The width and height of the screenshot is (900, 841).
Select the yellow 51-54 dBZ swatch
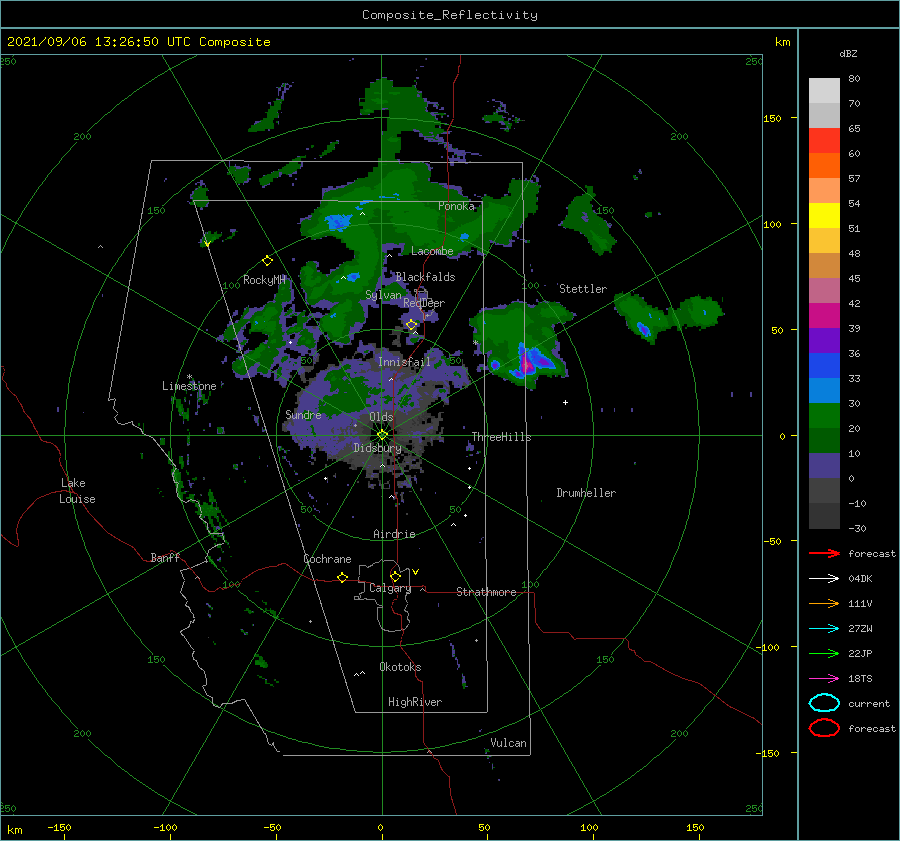(x=824, y=216)
